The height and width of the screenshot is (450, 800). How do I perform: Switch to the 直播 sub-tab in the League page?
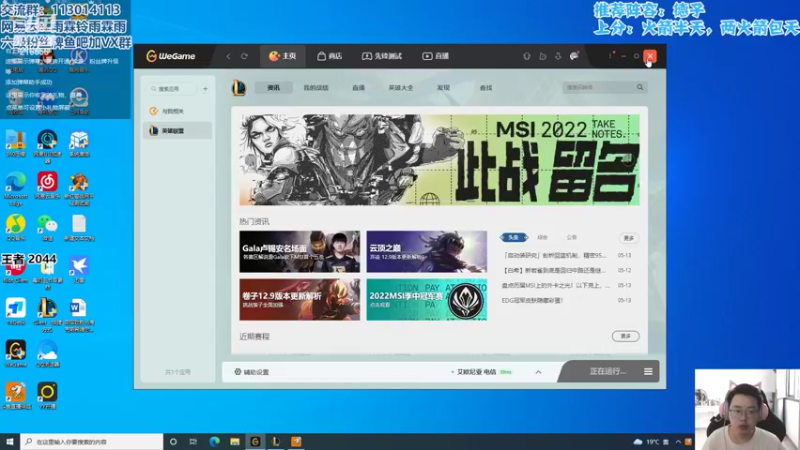point(359,88)
